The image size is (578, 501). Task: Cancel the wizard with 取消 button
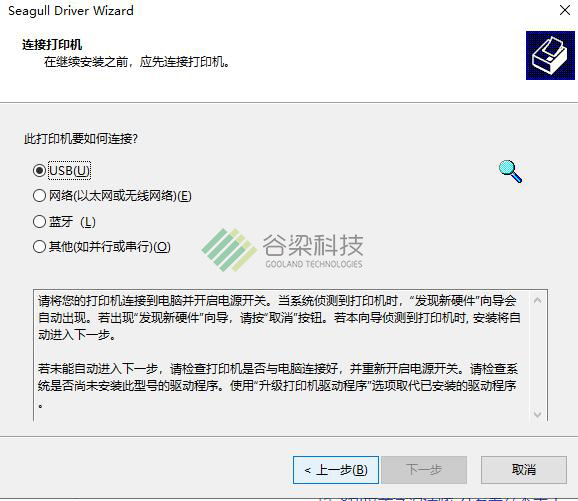click(x=524, y=470)
